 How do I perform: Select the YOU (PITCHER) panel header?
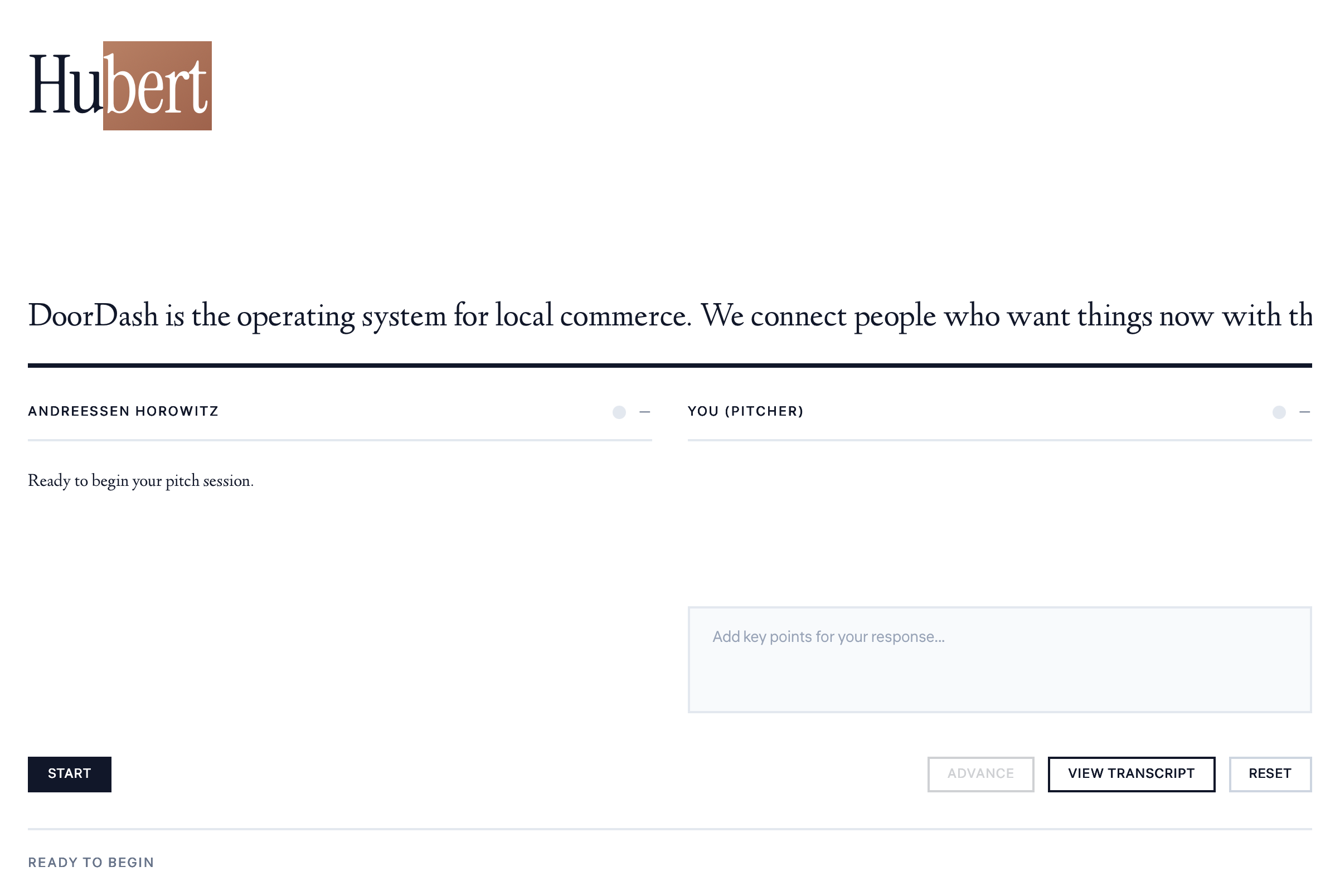745,411
